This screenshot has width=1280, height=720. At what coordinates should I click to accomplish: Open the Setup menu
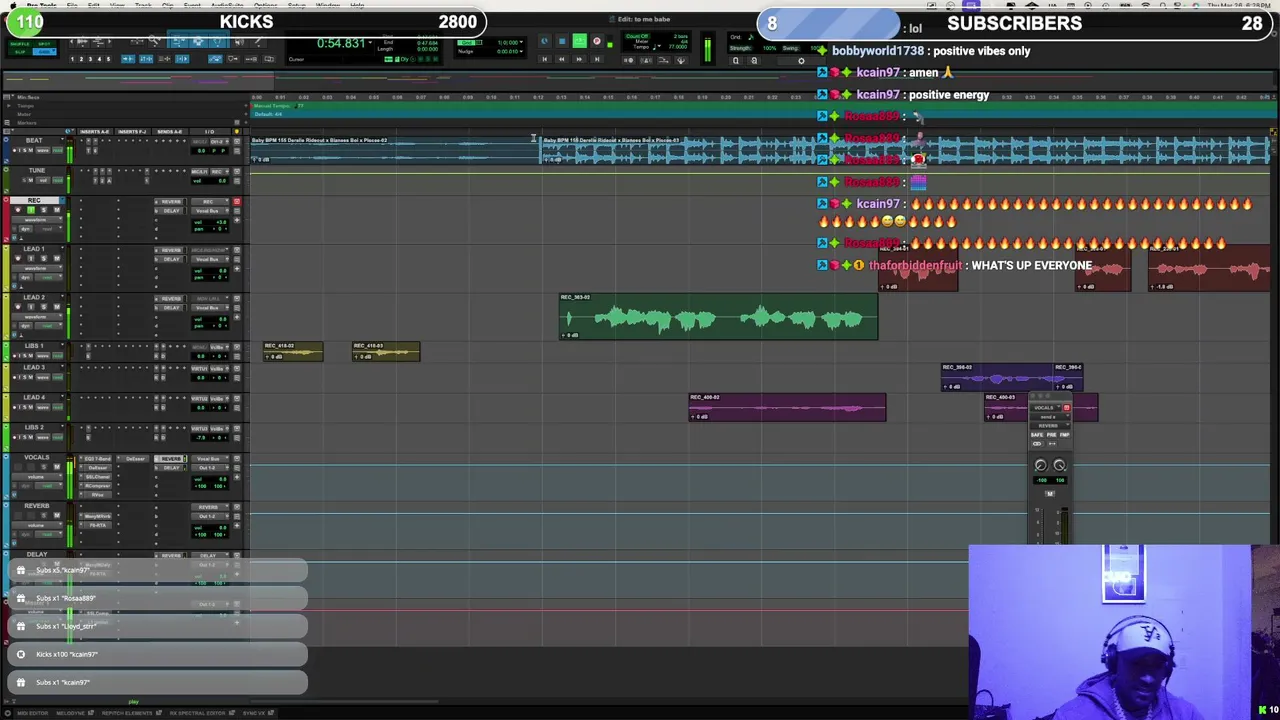click(x=297, y=5)
